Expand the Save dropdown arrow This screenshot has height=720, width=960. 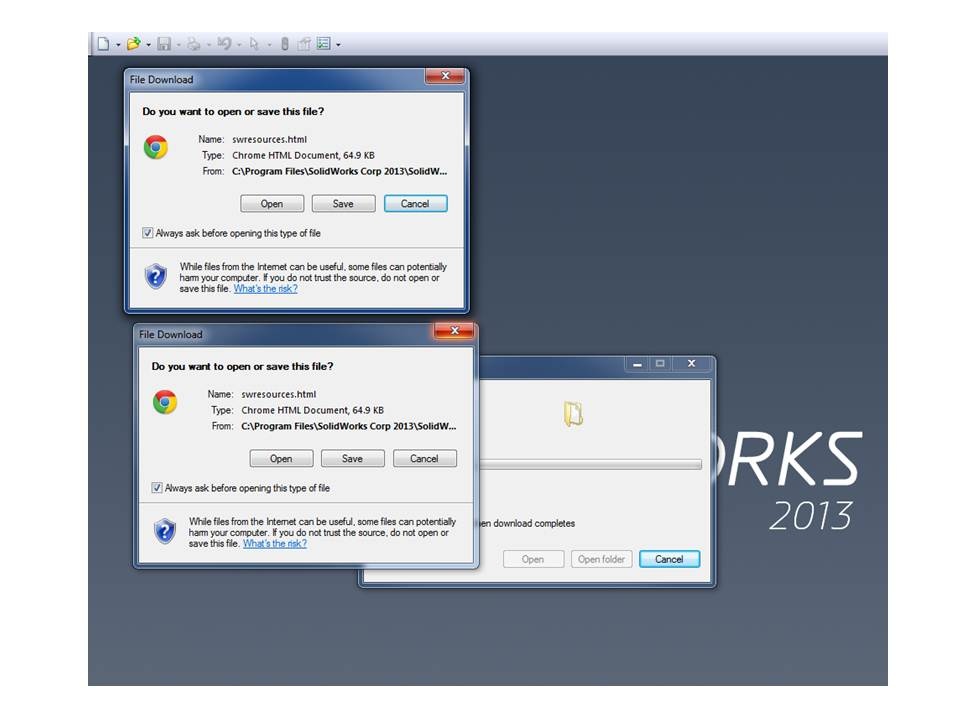click(178, 45)
